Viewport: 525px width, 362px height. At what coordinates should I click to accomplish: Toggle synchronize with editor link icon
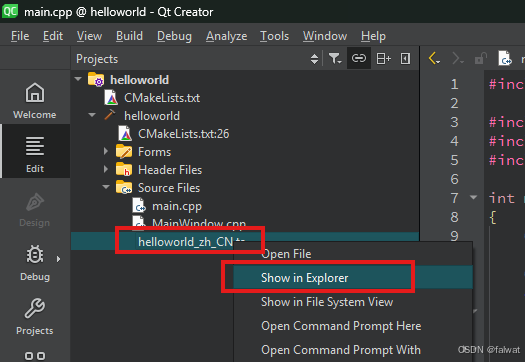[359, 58]
